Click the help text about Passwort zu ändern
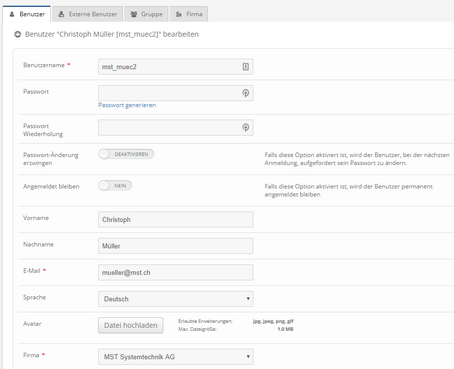The width and height of the screenshot is (454, 369). 357,159
